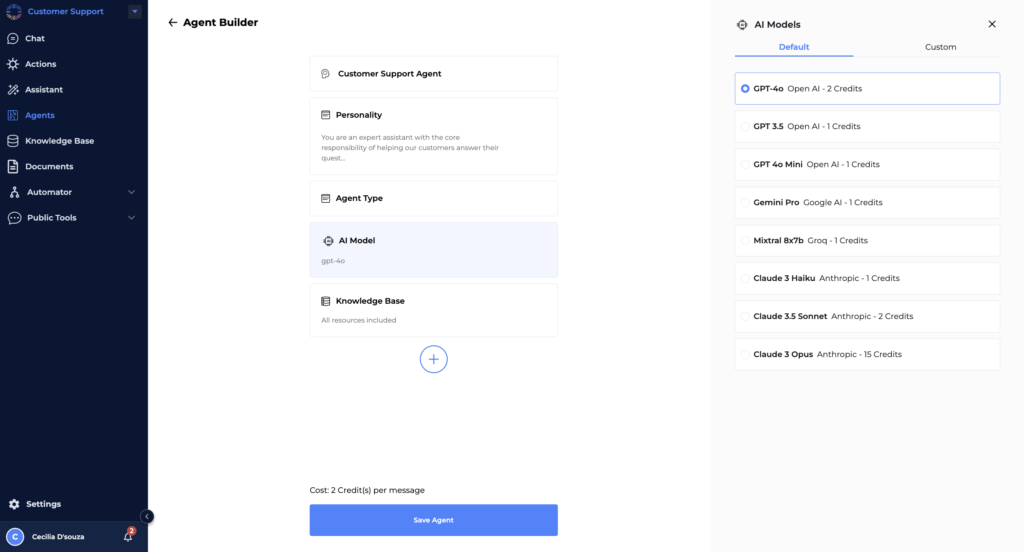Open Settings gear in sidebar
The image size is (1024, 552).
point(13,504)
